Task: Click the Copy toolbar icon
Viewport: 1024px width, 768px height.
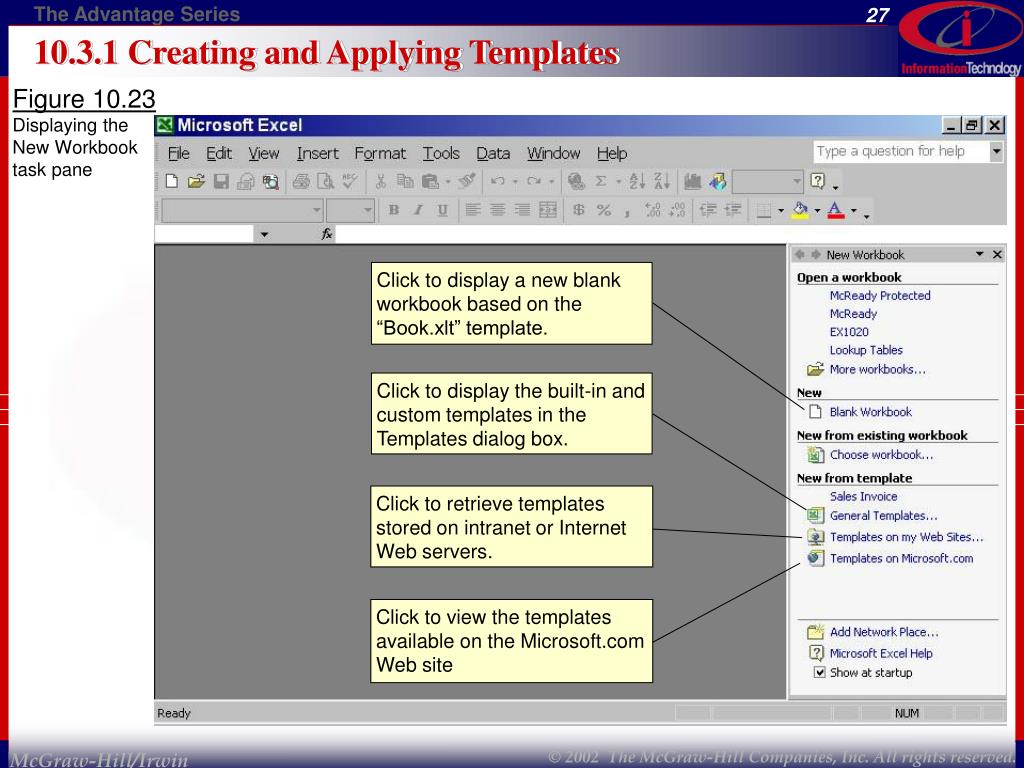Action: 405,181
